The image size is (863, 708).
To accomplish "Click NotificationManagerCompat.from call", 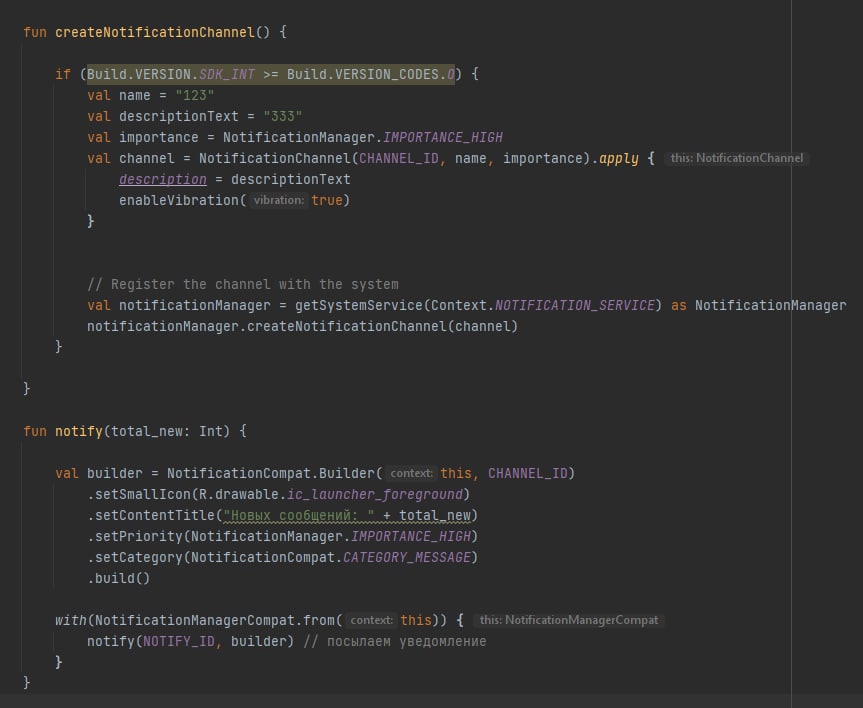I will pos(215,620).
